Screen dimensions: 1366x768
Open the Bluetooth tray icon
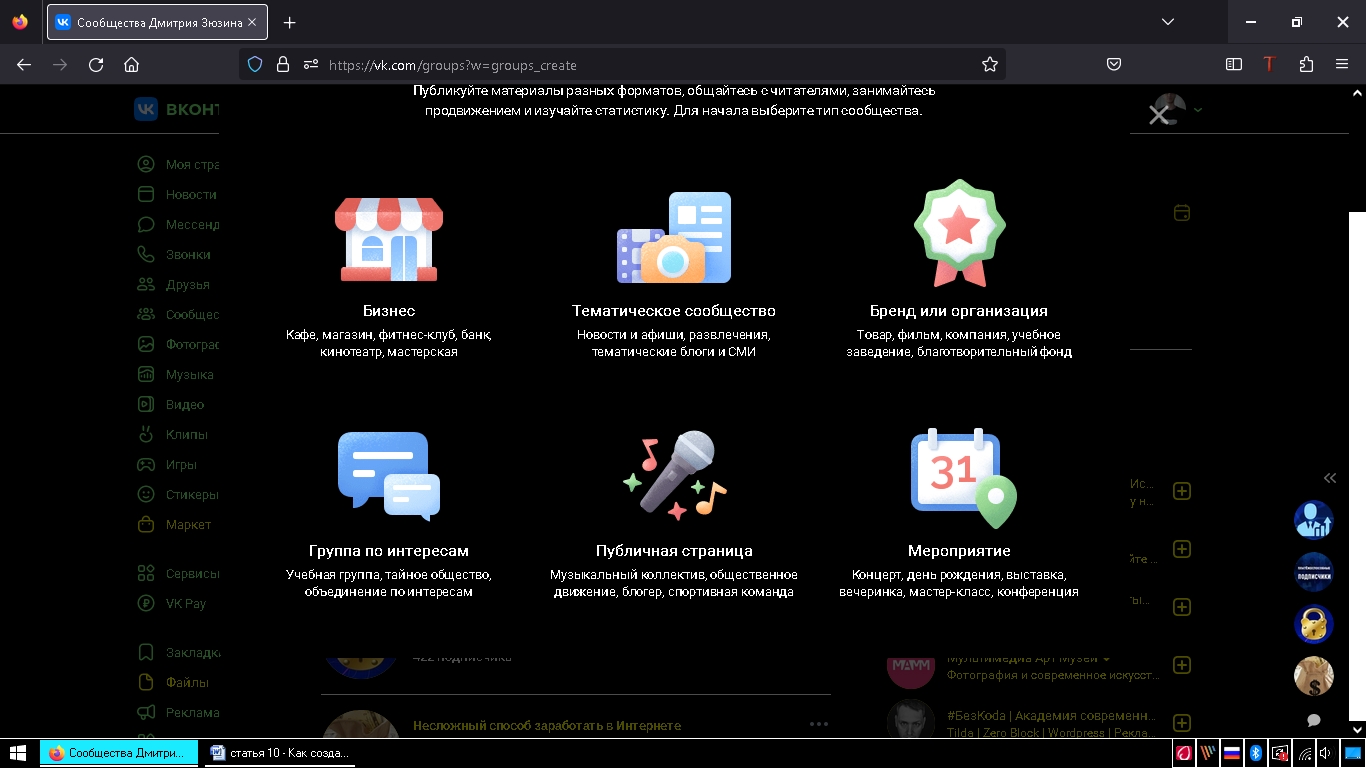(x=1256, y=753)
